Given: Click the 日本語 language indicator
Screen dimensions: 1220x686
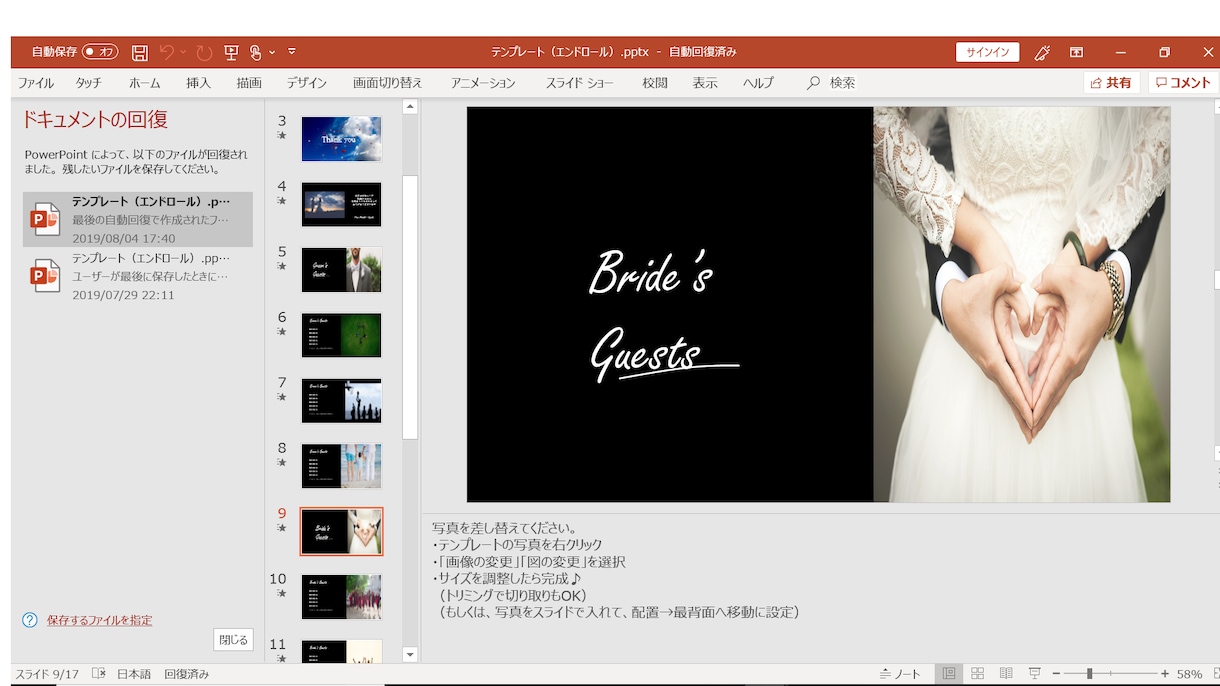Looking at the screenshot, I should coord(134,674).
